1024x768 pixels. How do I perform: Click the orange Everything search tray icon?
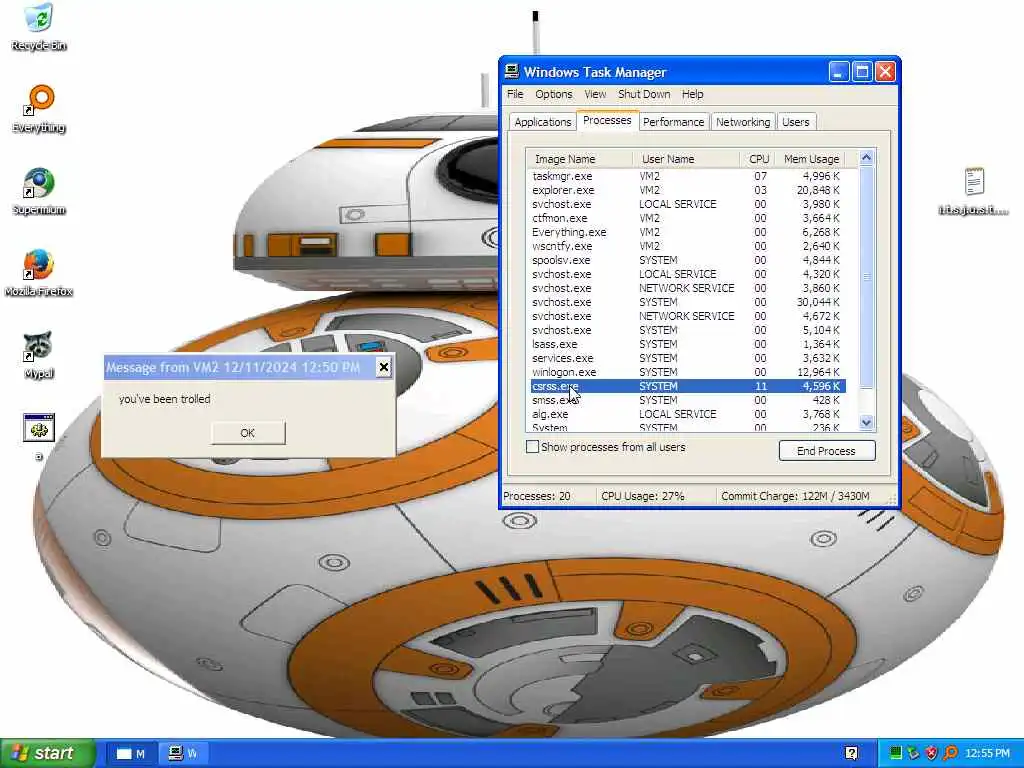950,753
